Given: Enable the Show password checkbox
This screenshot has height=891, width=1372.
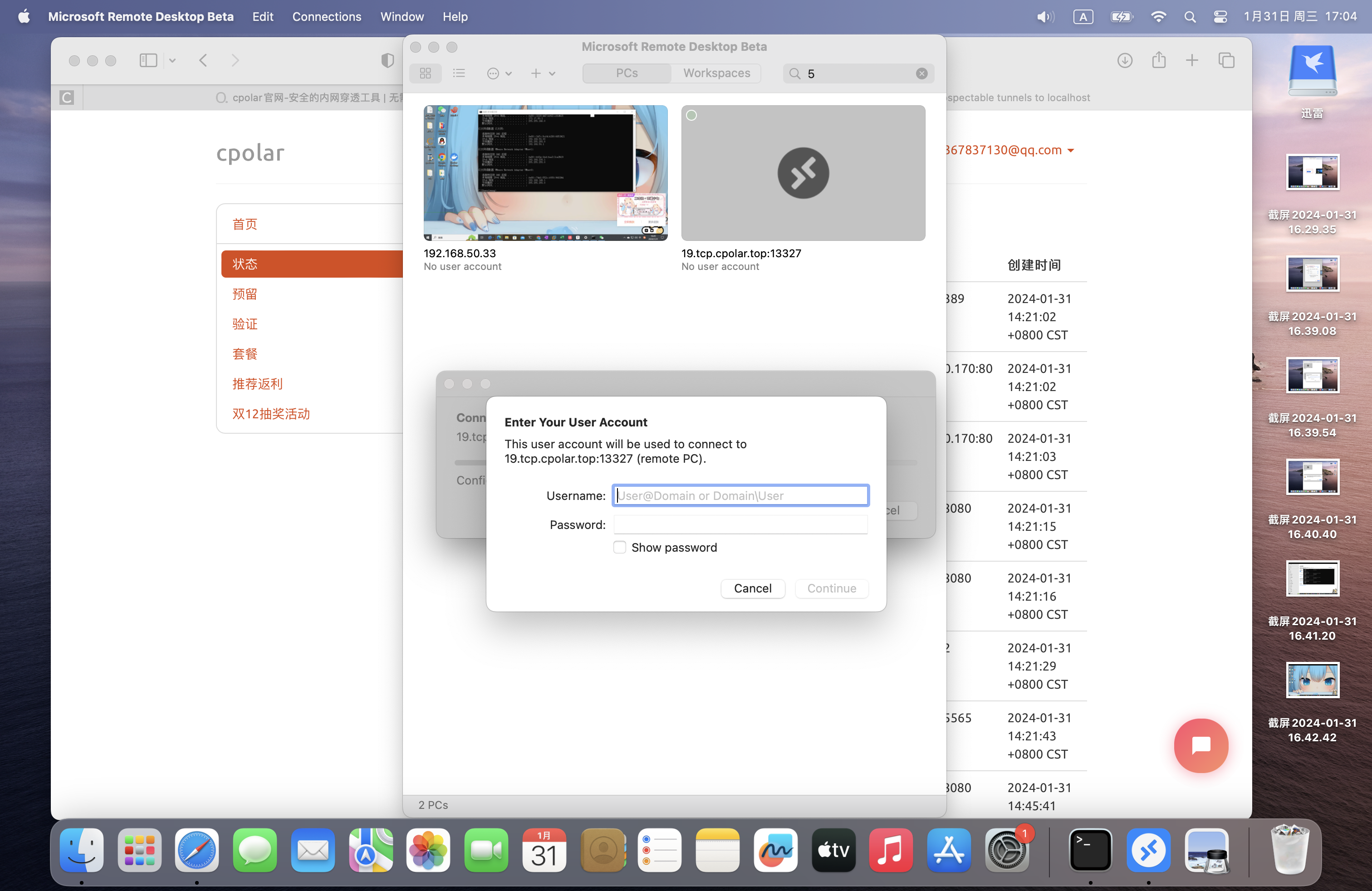Looking at the screenshot, I should click(x=620, y=548).
